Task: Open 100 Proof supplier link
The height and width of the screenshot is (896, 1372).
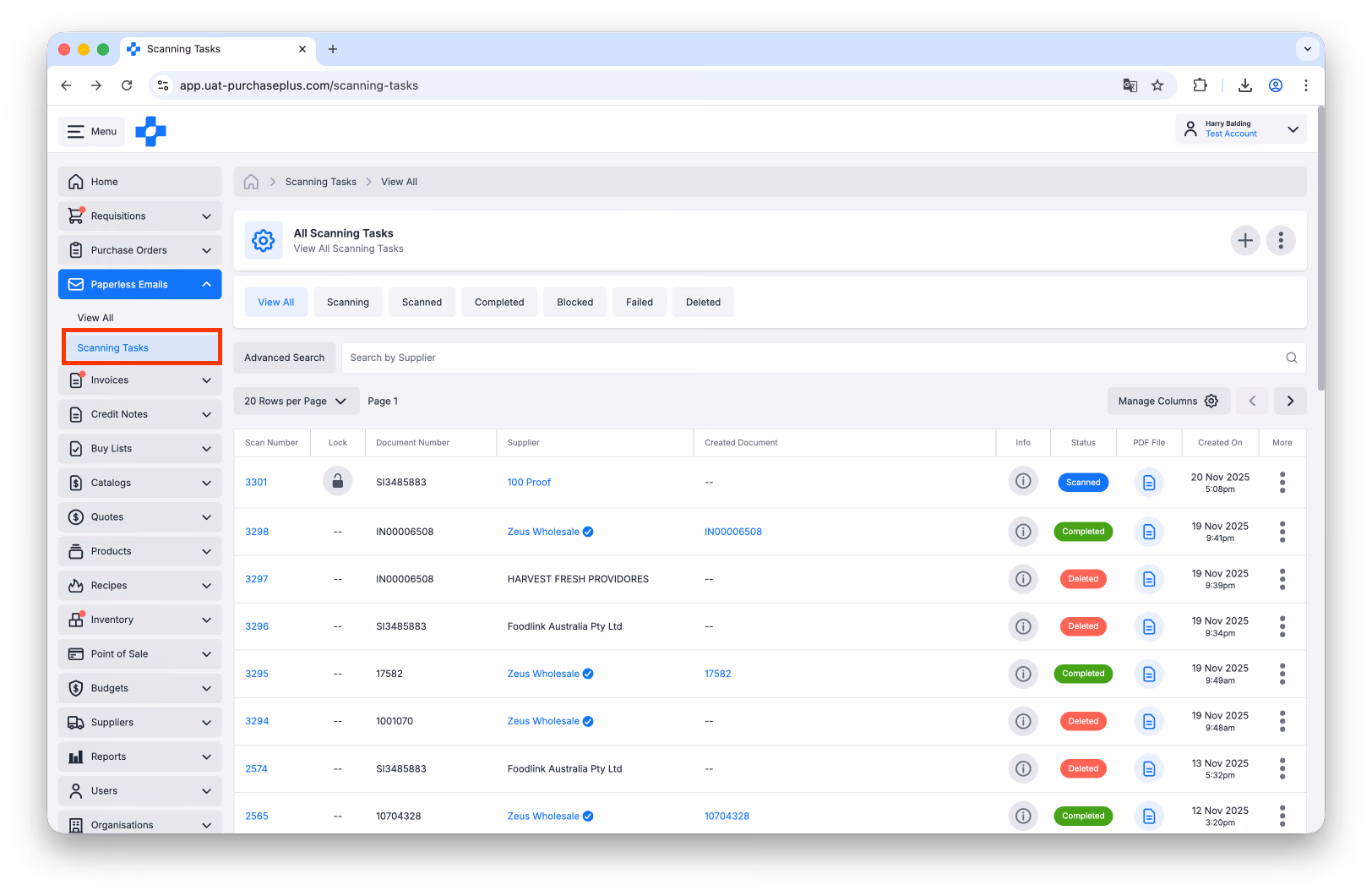Action: click(x=529, y=483)
